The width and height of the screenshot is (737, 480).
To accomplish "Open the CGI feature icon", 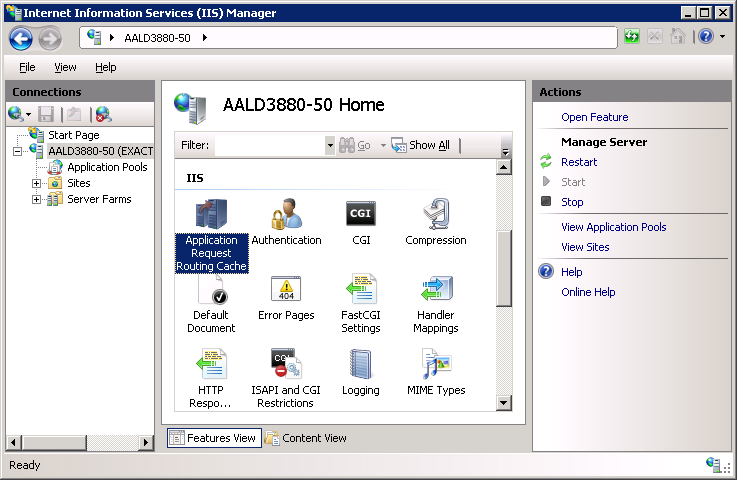I will pyautogui.click(x=361, y=213).
